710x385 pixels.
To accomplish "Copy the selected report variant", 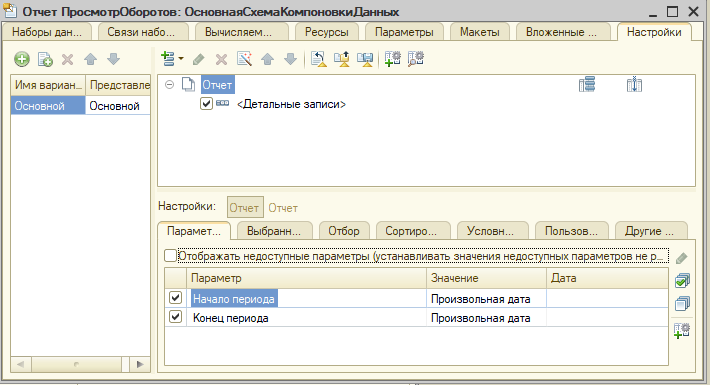I will tap(45, 59).
